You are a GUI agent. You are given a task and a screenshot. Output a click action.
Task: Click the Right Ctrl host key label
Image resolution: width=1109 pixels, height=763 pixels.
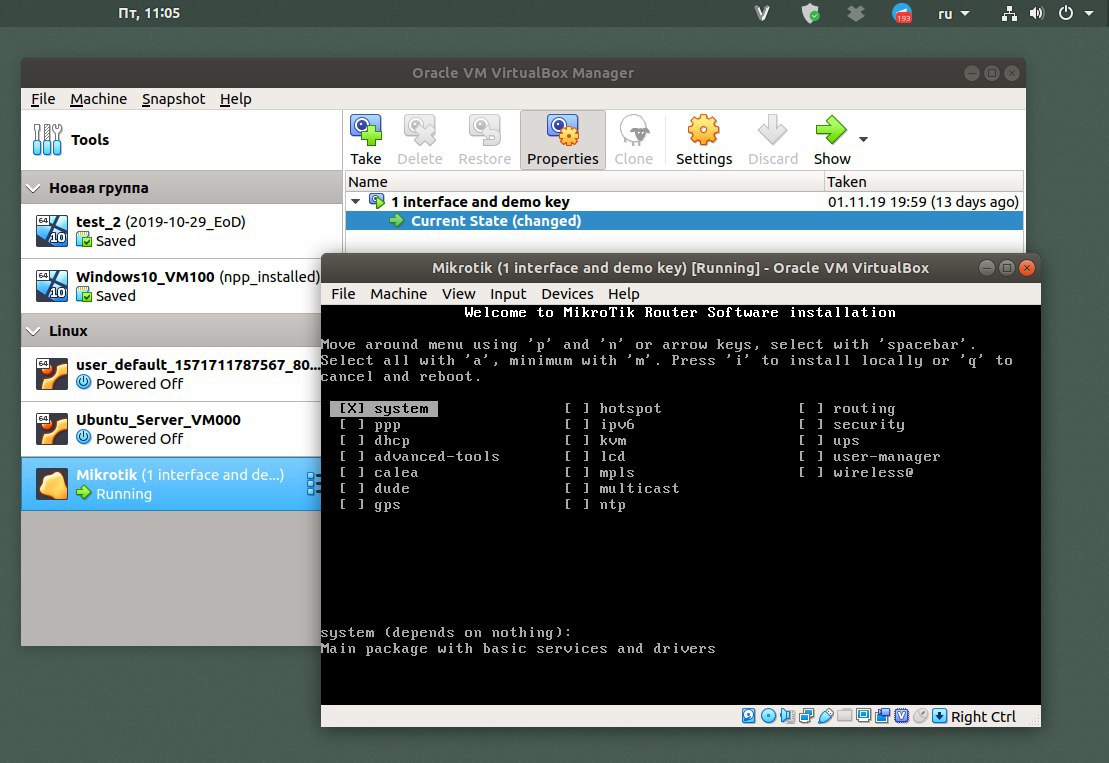983,716
